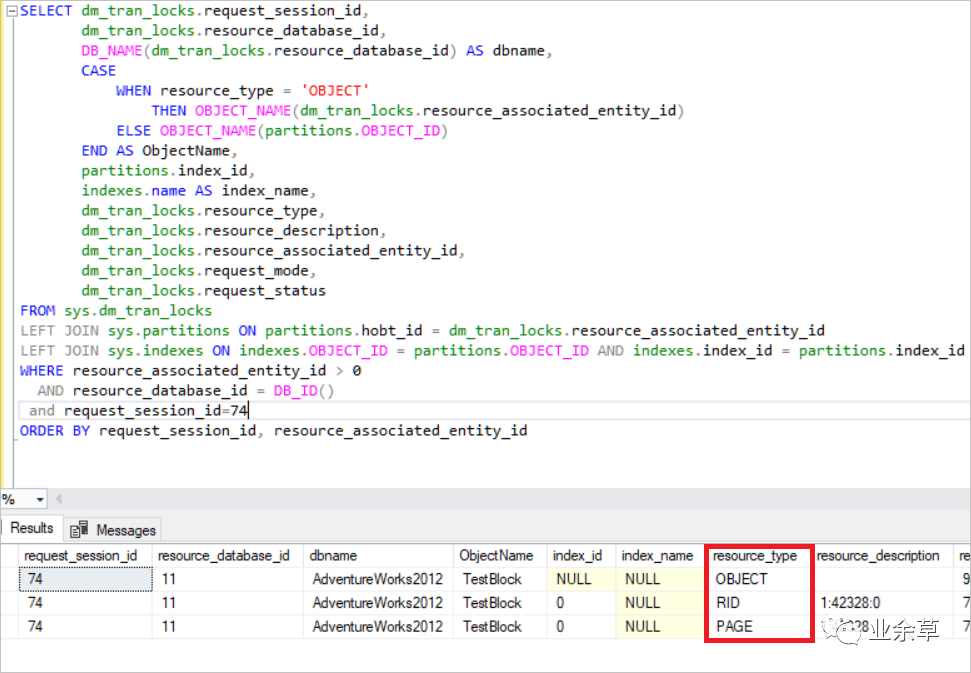
Task: Switch to the Messages tab
Action: (x=113, y=530)
